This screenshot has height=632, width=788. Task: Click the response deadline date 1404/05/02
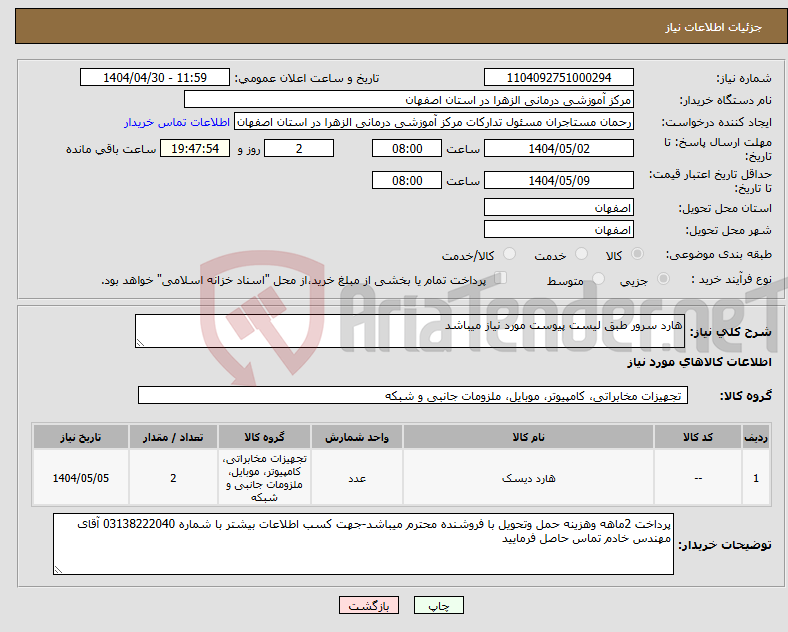558,148
